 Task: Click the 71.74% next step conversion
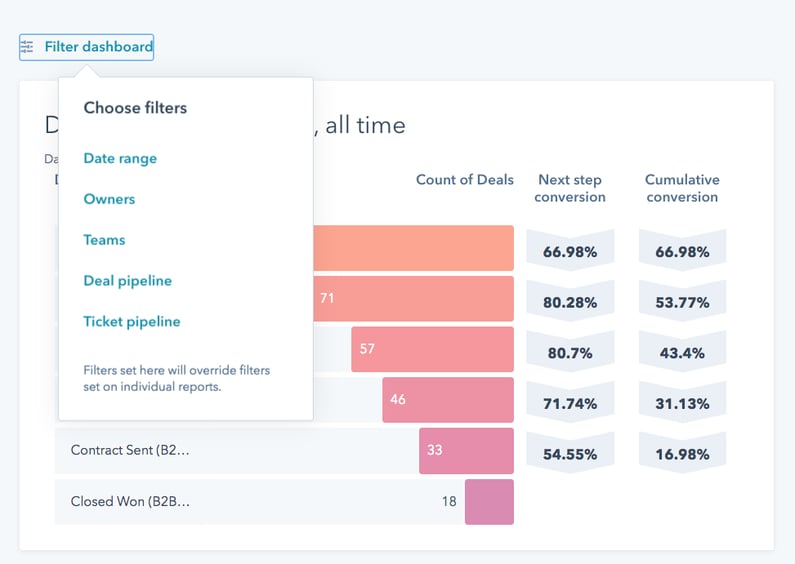tap(570, 404)
